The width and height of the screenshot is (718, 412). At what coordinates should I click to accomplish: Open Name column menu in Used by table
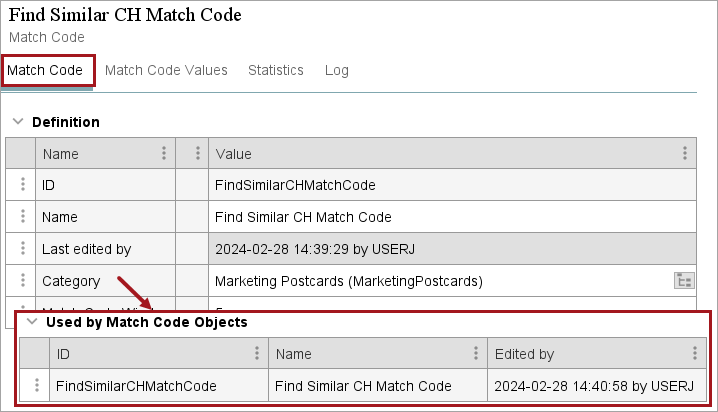477,354
